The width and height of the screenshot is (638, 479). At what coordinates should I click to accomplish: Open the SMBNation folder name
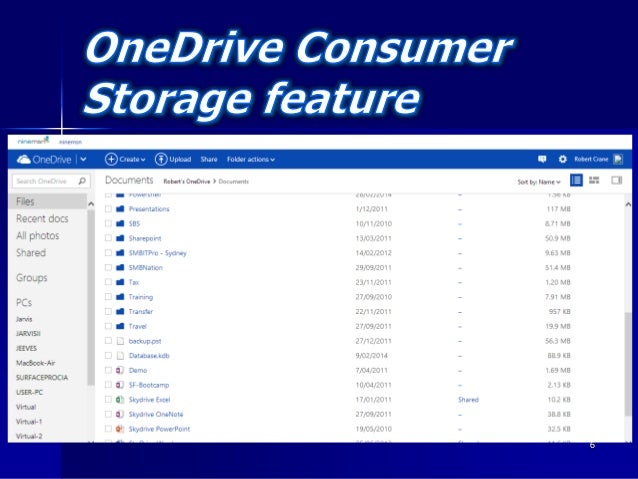pos(146,267)
